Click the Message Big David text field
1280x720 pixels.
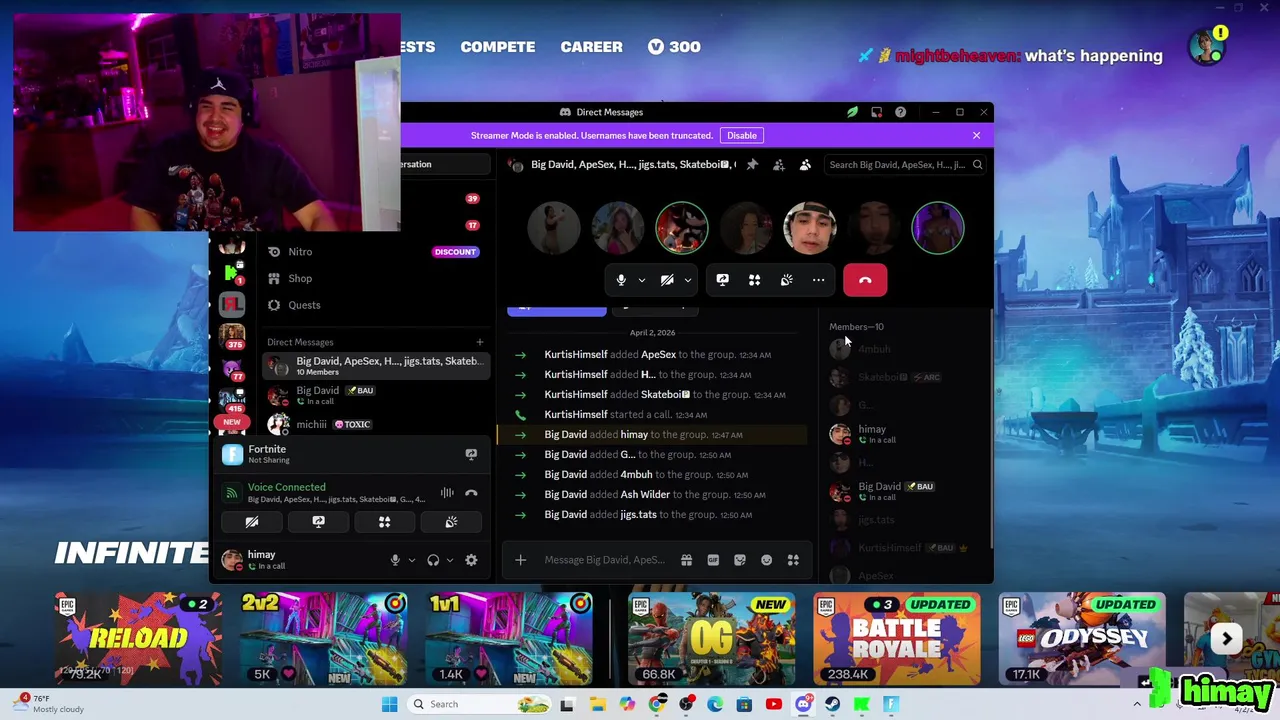(605, 560)
